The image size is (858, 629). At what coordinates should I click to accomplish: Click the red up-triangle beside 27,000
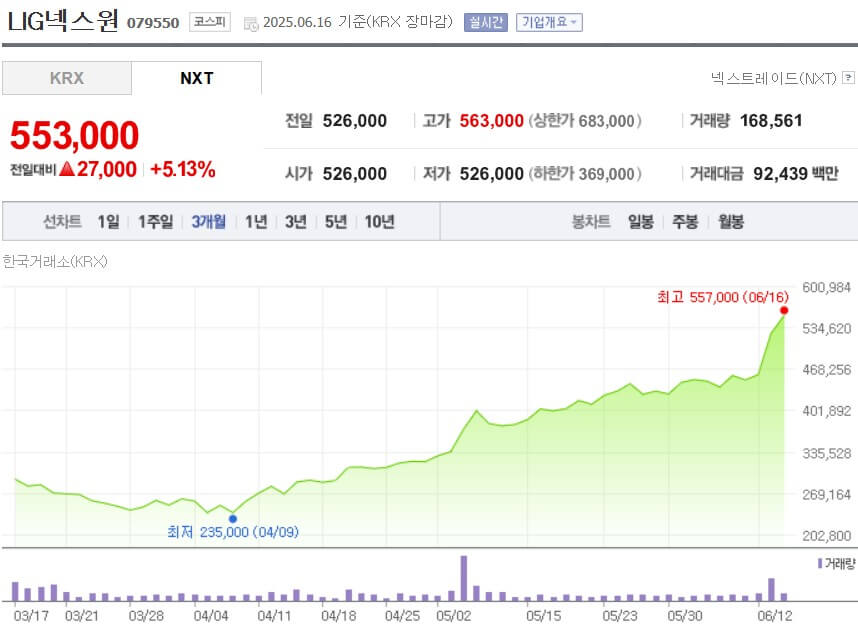point(67,168)
